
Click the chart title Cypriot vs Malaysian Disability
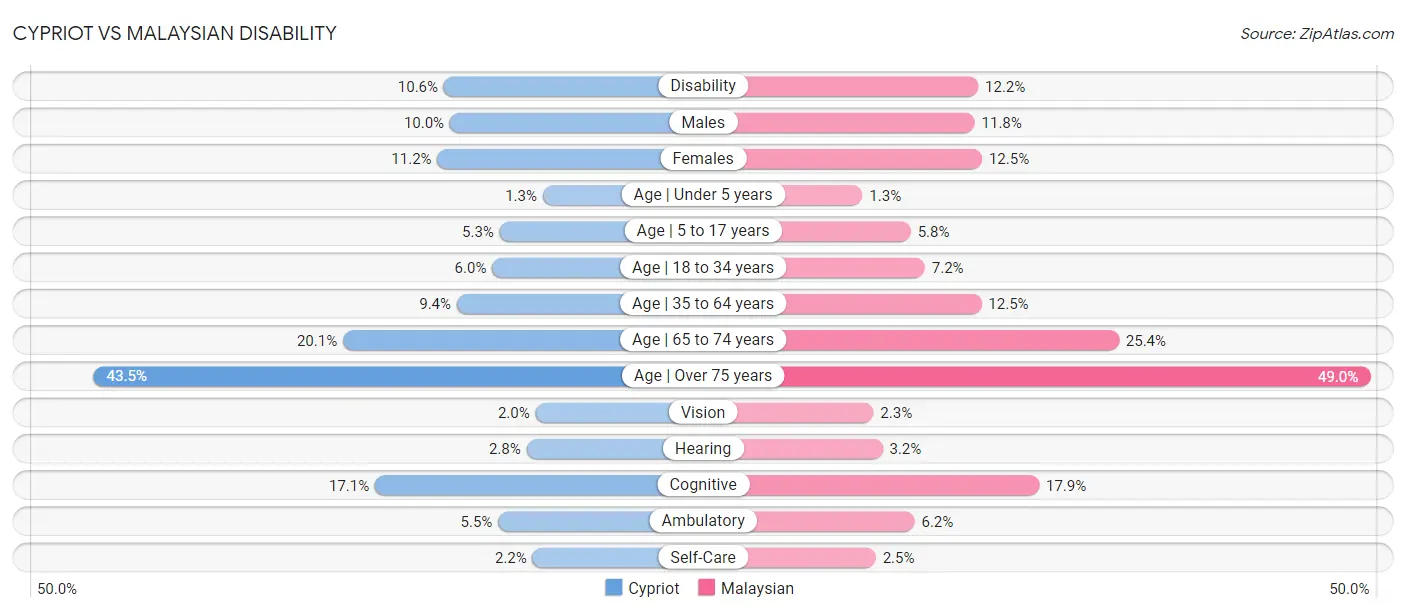[174, 33]
